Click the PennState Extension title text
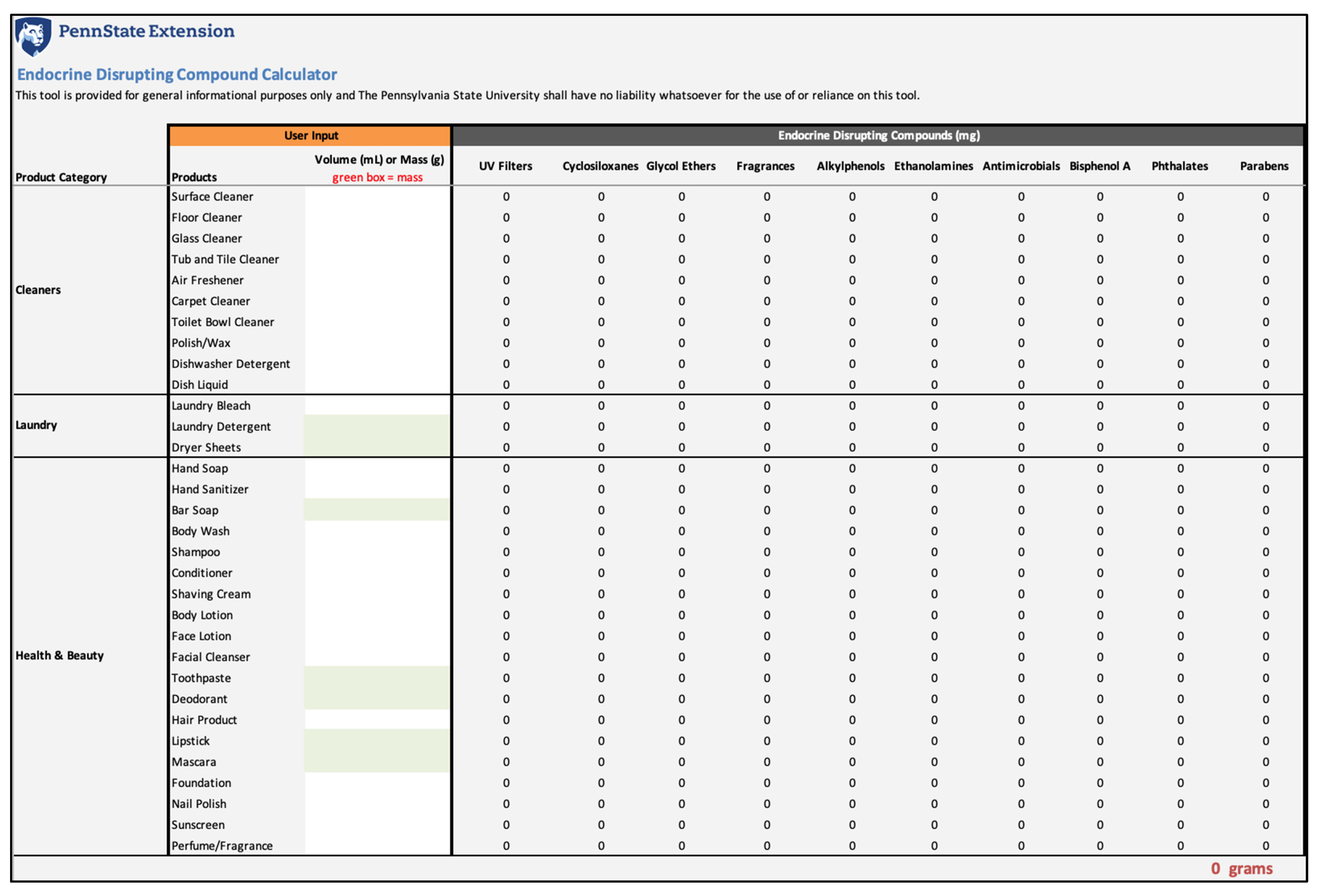 [146, 30]
